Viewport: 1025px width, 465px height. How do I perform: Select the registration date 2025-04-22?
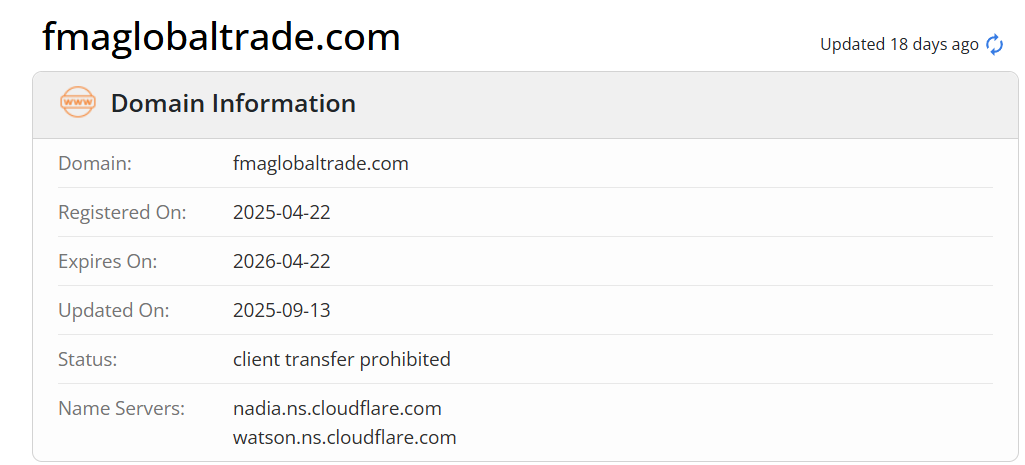click(281, 212)
